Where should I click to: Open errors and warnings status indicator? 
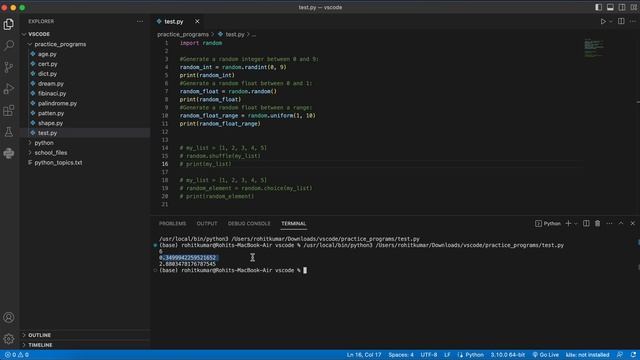17,355
